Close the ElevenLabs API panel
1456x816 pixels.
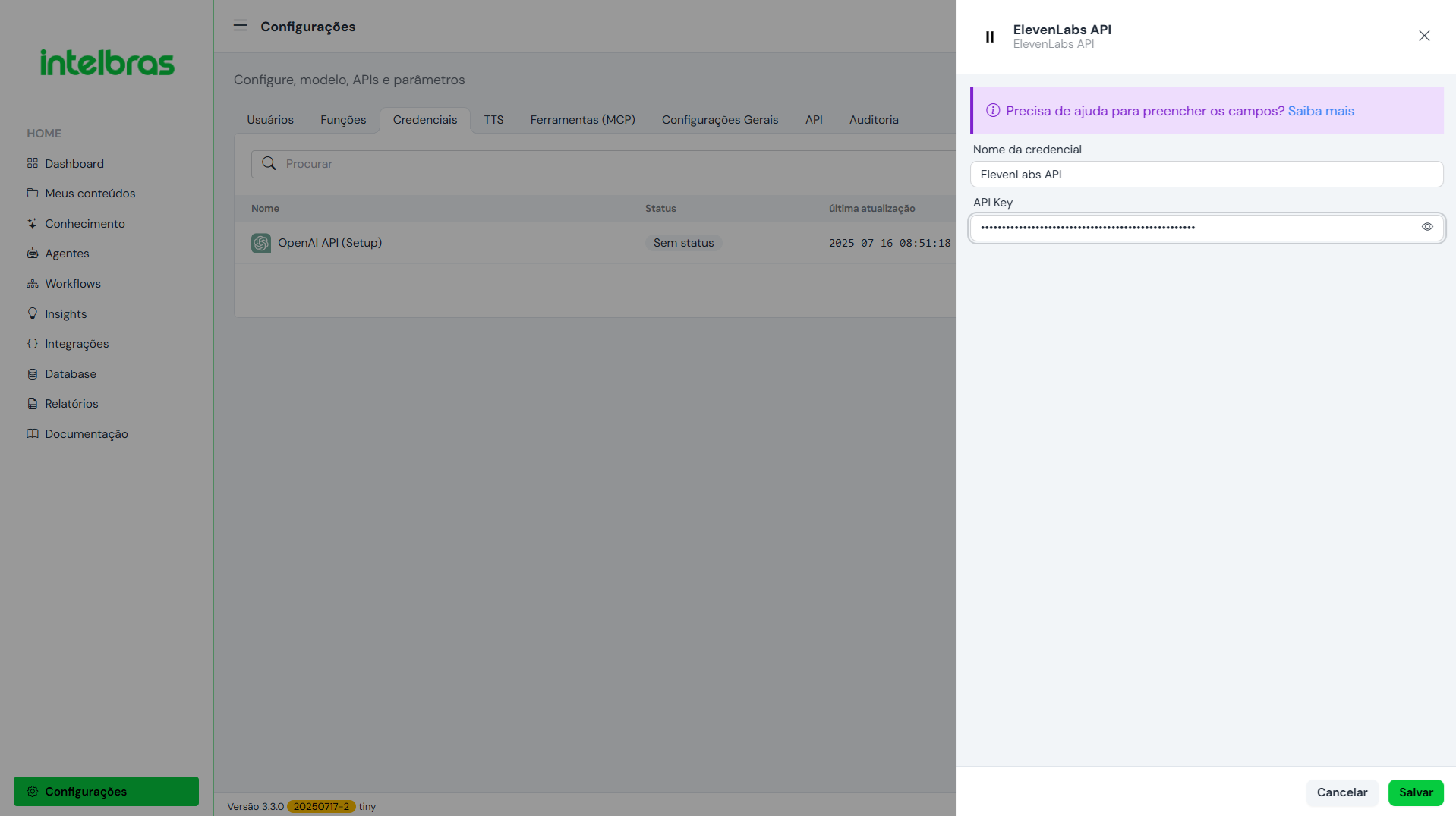1424,36
